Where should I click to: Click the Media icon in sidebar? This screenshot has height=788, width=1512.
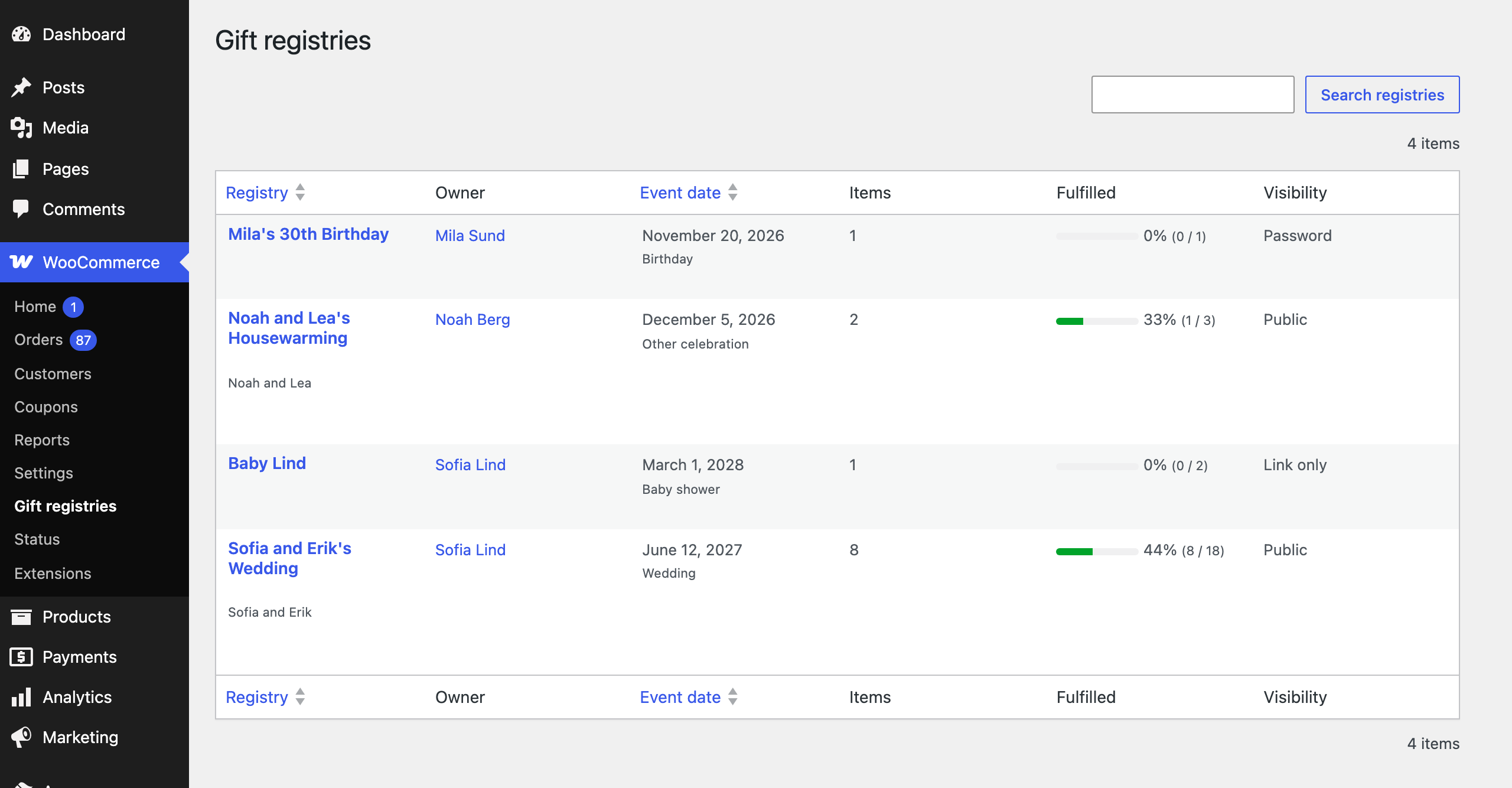[x=21, y=128]
